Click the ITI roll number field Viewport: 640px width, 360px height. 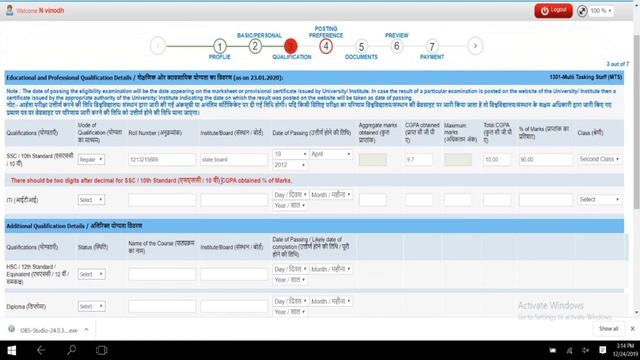pyautogui.click(x=162, y=200)
